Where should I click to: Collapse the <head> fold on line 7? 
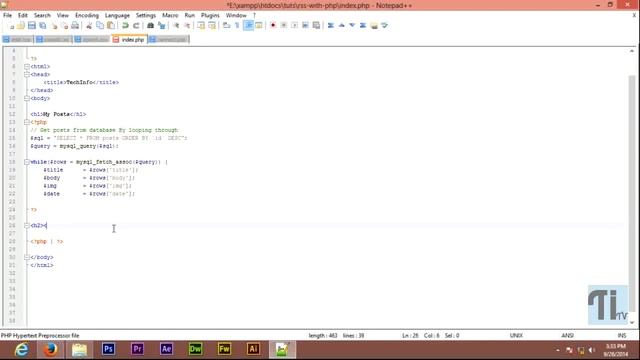27,75
